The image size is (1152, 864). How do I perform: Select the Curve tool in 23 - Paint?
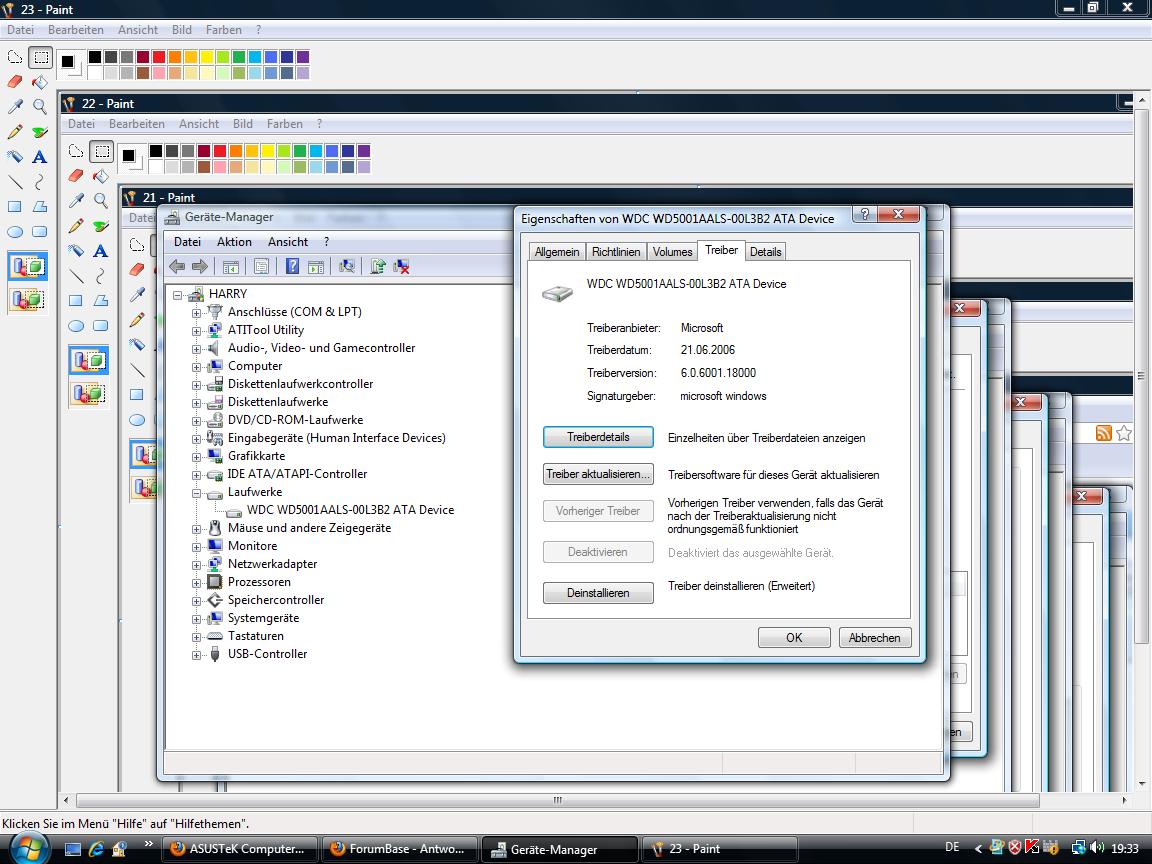40,181
